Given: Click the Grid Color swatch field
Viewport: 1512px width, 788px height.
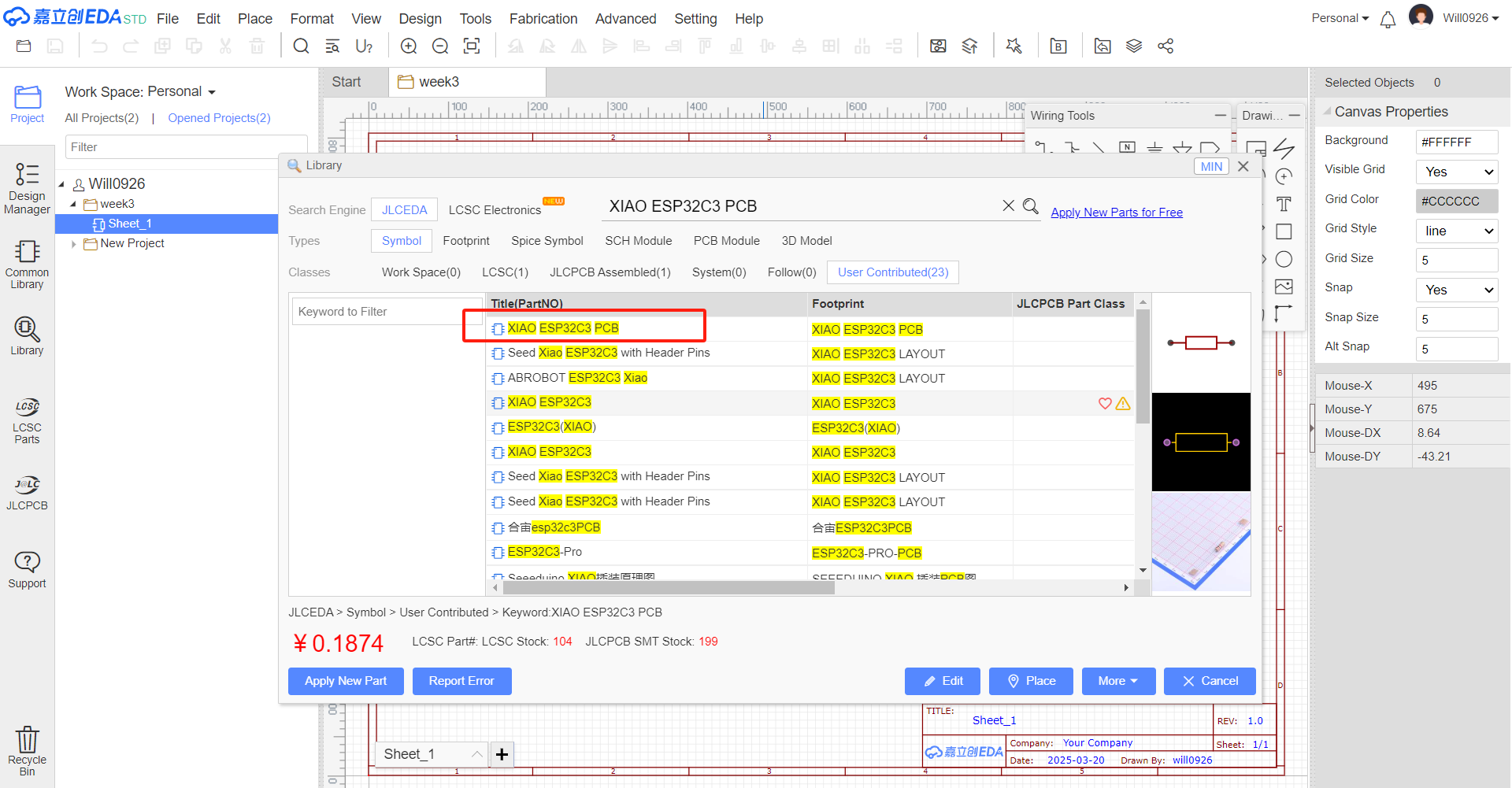Looking at the screenshot, I should click(x=1456, y=202).
